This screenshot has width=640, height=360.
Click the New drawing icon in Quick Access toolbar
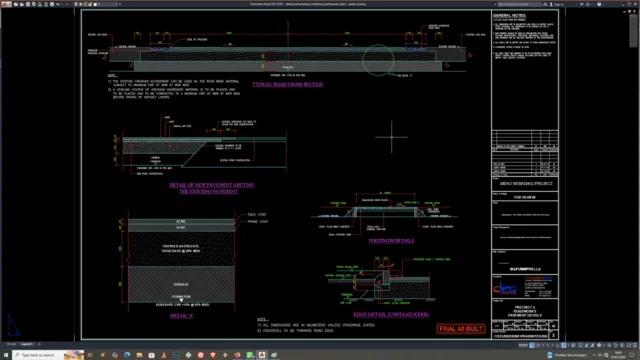[16, 4]
